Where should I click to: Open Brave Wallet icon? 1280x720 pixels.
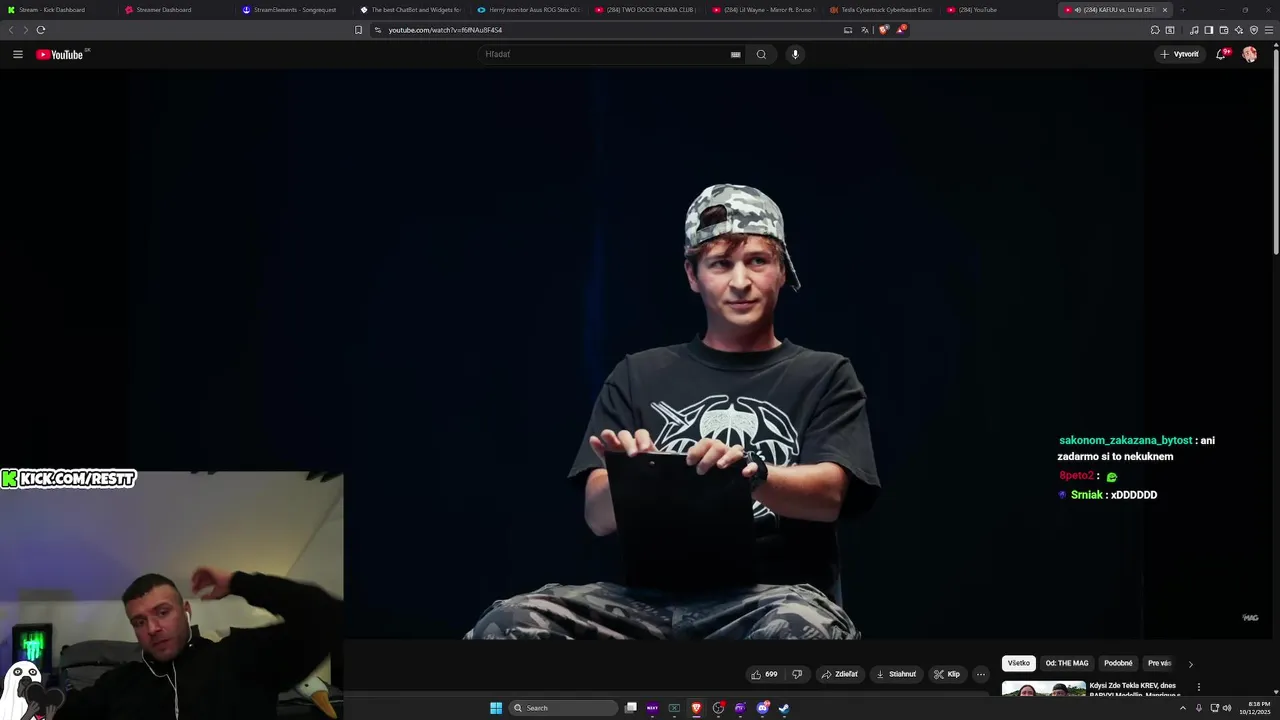pyautogui.click(x=1224, y=30)
